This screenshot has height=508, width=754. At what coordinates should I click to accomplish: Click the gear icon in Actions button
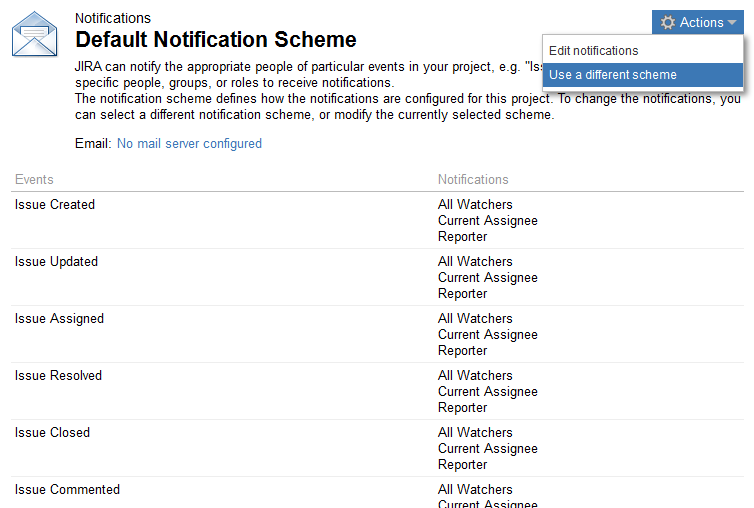click(668, 22)
